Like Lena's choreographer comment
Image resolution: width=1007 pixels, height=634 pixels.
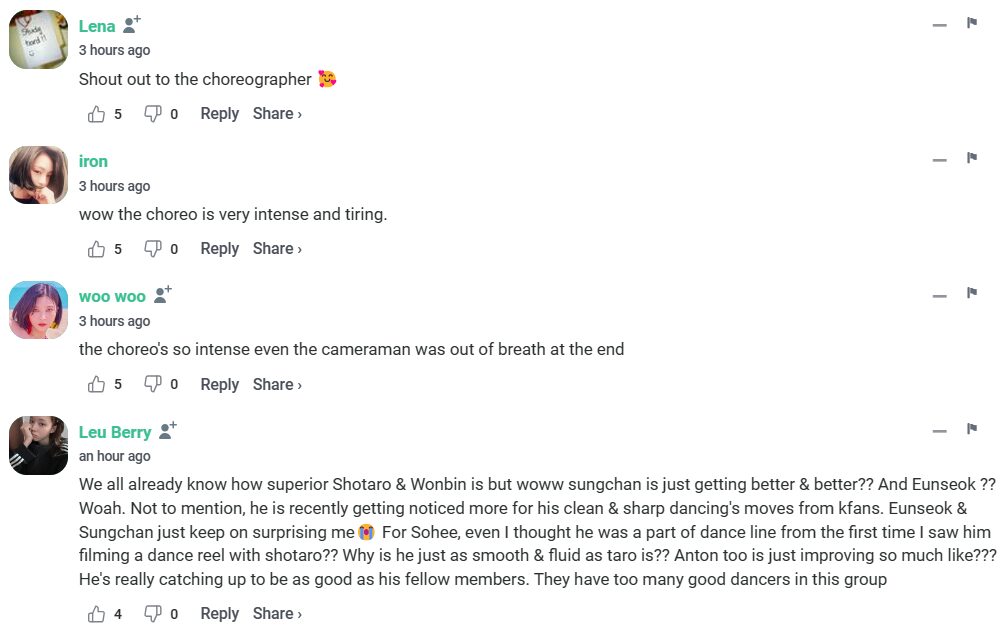(x=97, y=114)
